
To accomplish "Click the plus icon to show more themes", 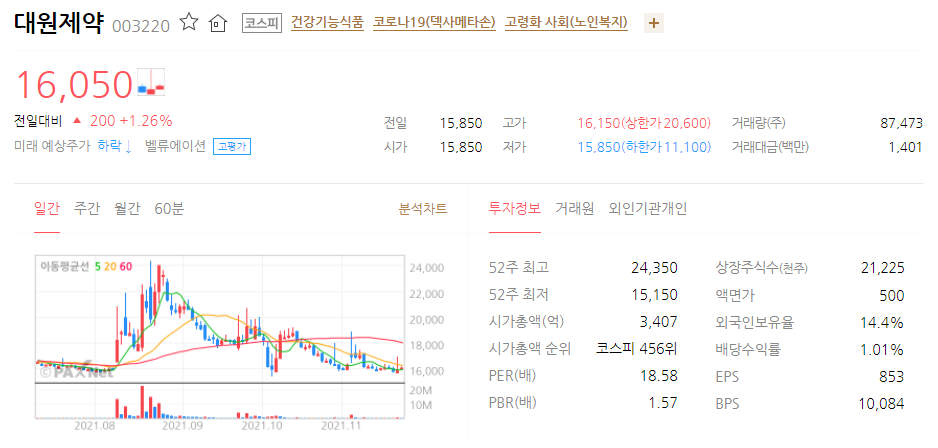I will click(x=654, y=23).
